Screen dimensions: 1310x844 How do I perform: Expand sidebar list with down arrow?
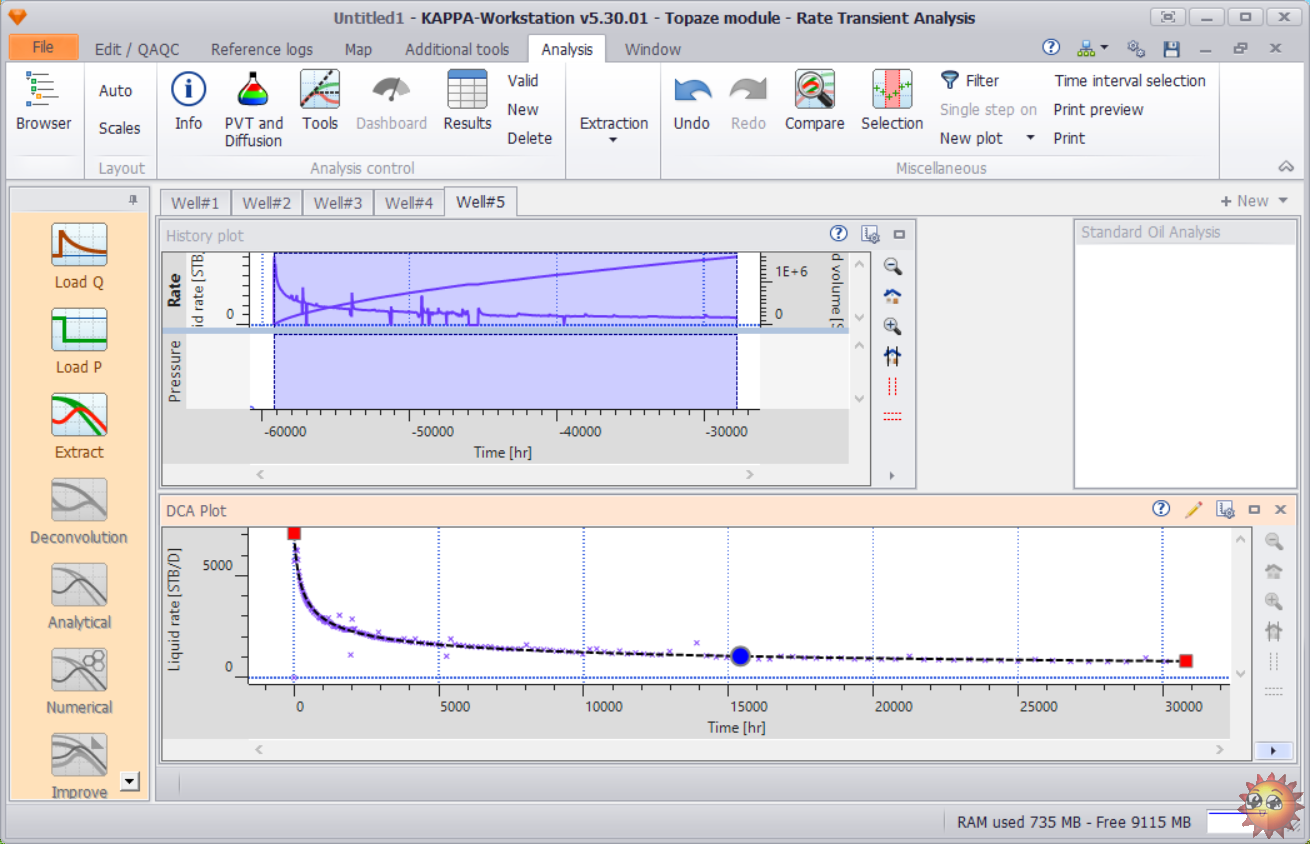pos(128,781)
